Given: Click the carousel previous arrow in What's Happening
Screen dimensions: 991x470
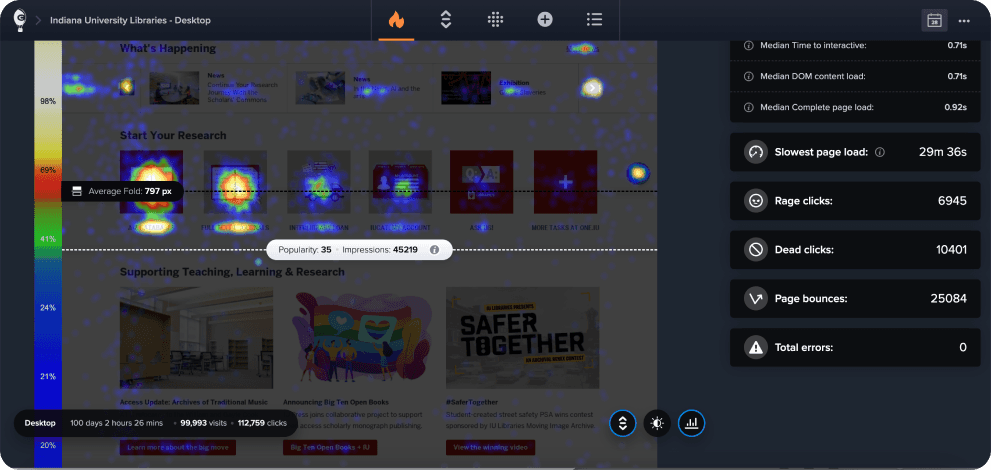Looking at the screenshot, I should (127, 87).
